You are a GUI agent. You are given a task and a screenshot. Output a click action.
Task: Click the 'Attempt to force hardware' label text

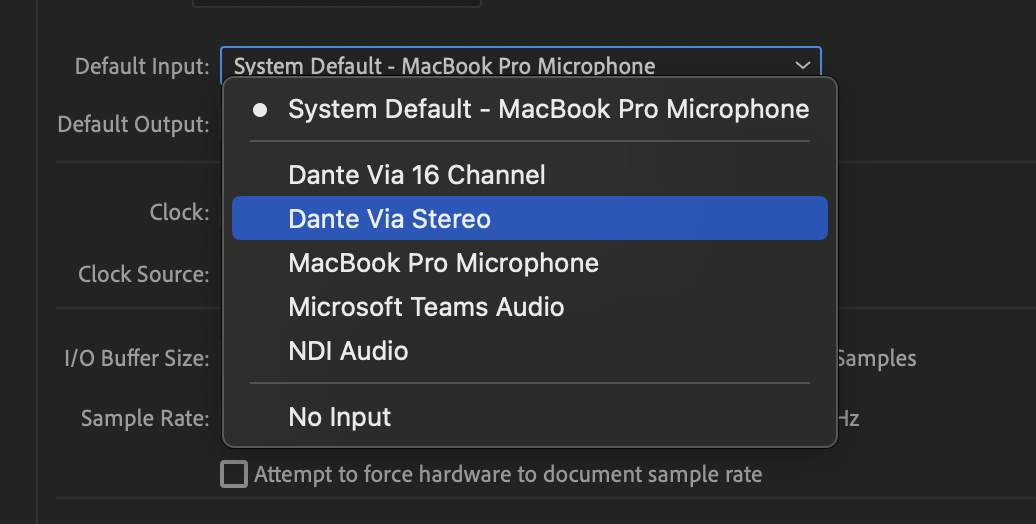pyautogui.click(x=508, y=474)
